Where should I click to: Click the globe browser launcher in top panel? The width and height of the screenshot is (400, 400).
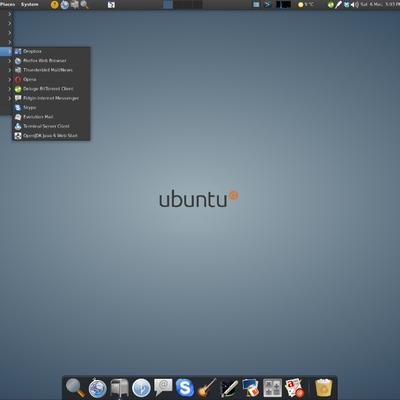pos(65,5)
